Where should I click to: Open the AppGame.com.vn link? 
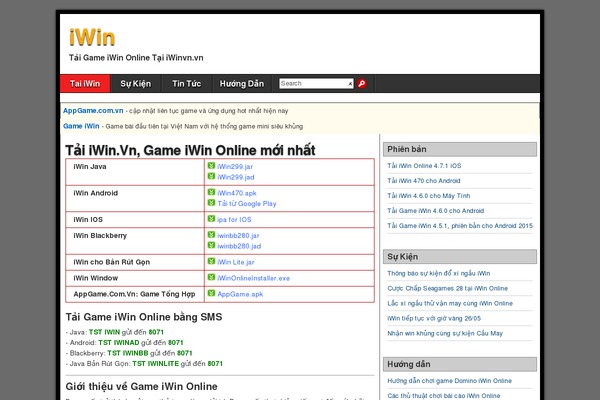[x=93, y=111]
